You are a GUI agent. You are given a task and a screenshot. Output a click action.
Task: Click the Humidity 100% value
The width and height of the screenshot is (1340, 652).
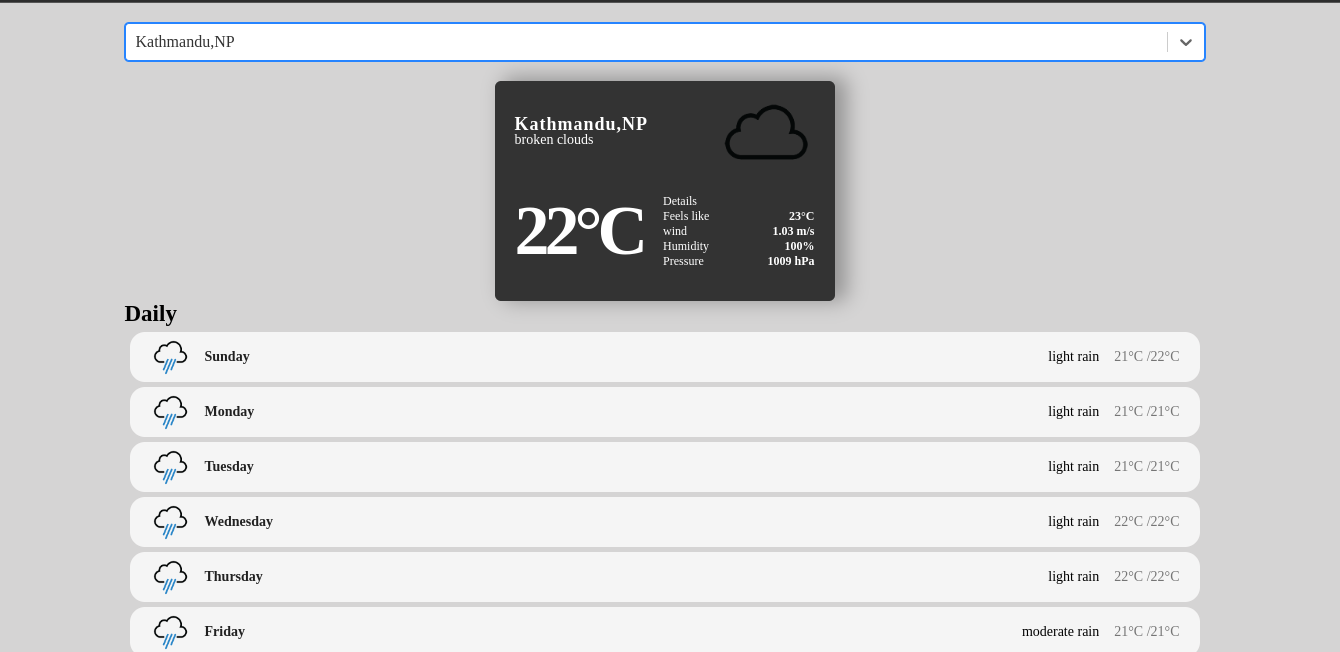799,246
